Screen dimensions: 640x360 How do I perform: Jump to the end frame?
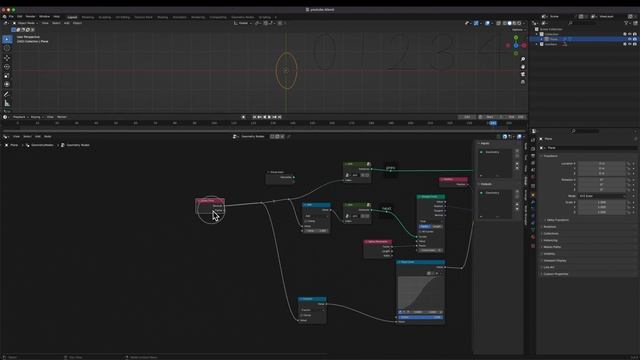point(280,117)
